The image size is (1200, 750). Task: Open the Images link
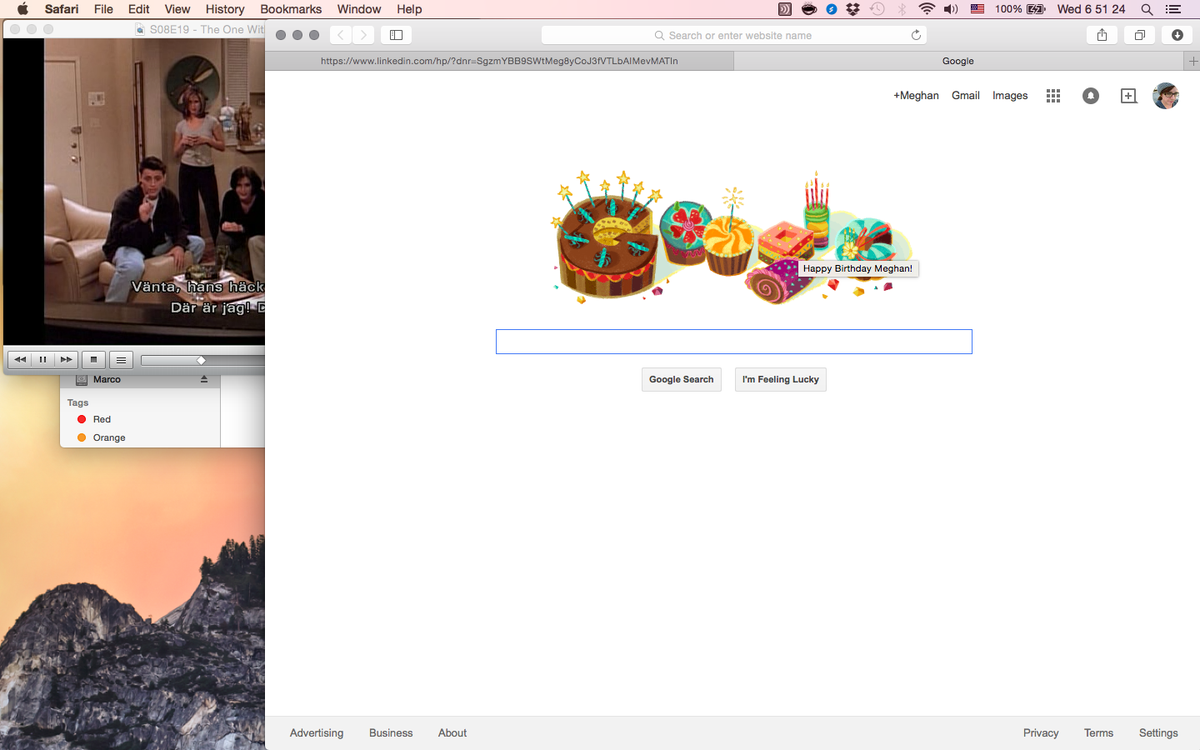click(x=1010, y=96)
